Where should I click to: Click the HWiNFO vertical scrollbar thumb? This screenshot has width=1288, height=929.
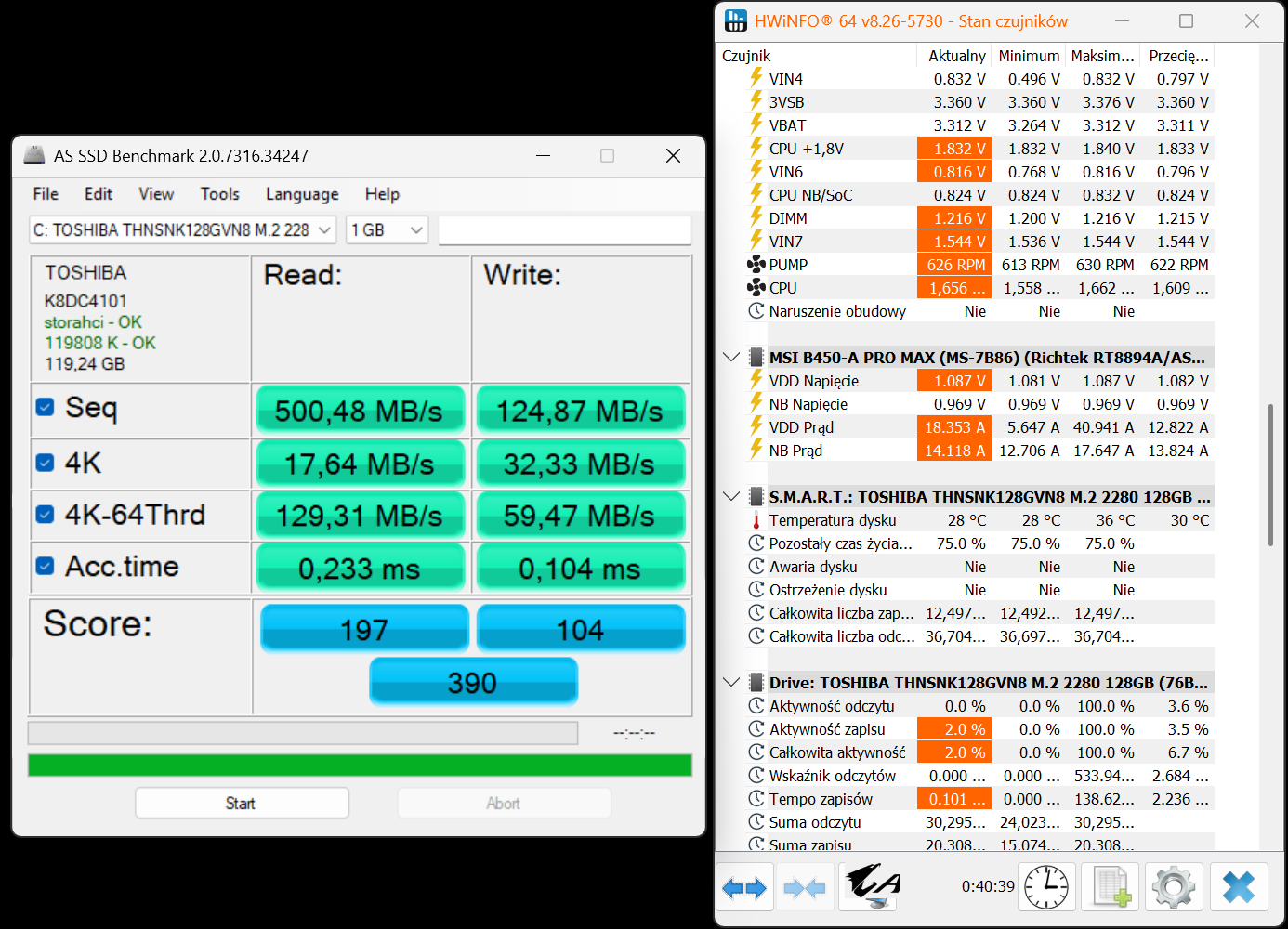pos(1270,474)
